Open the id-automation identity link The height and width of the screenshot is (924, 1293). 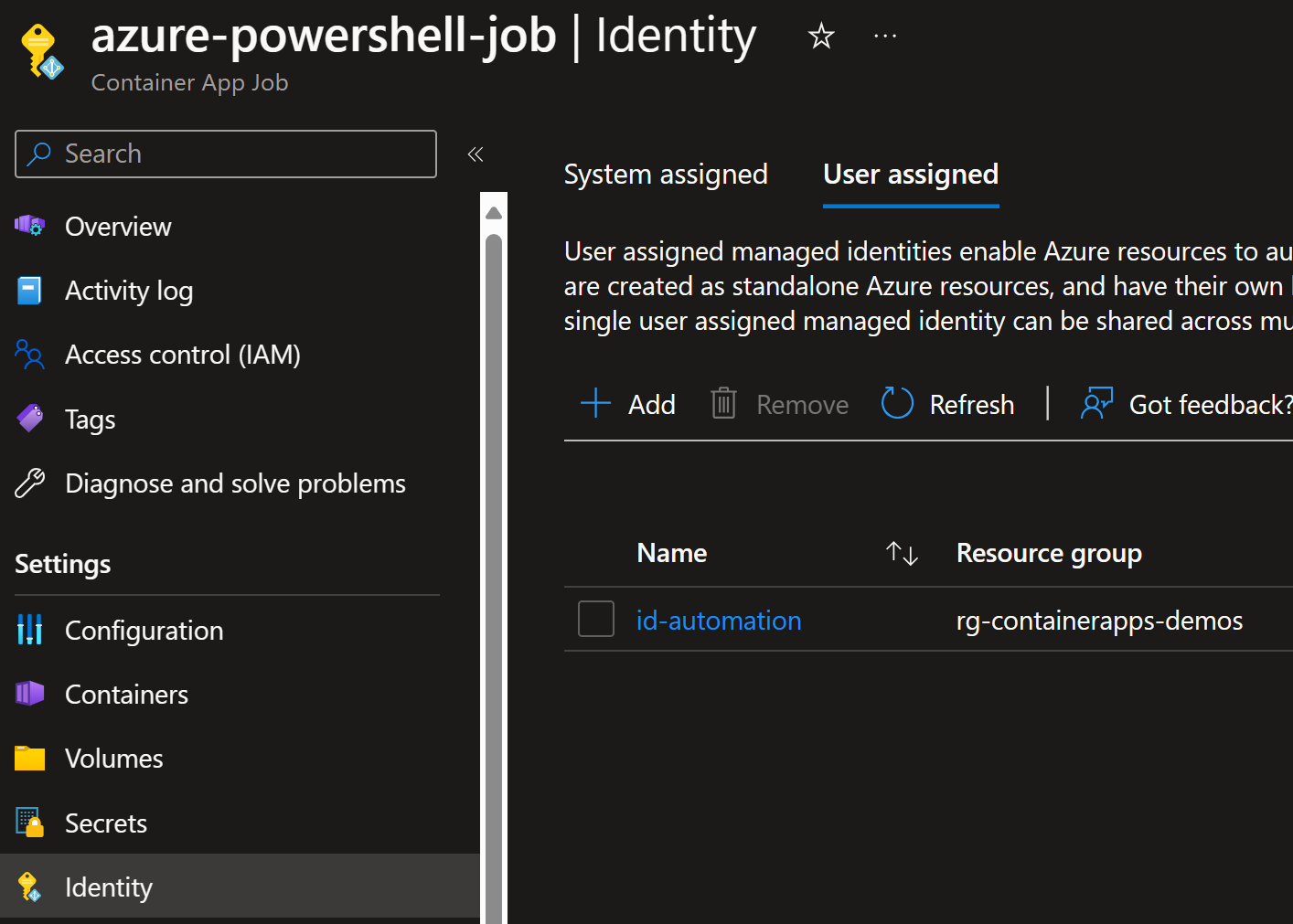click(719, 621)
